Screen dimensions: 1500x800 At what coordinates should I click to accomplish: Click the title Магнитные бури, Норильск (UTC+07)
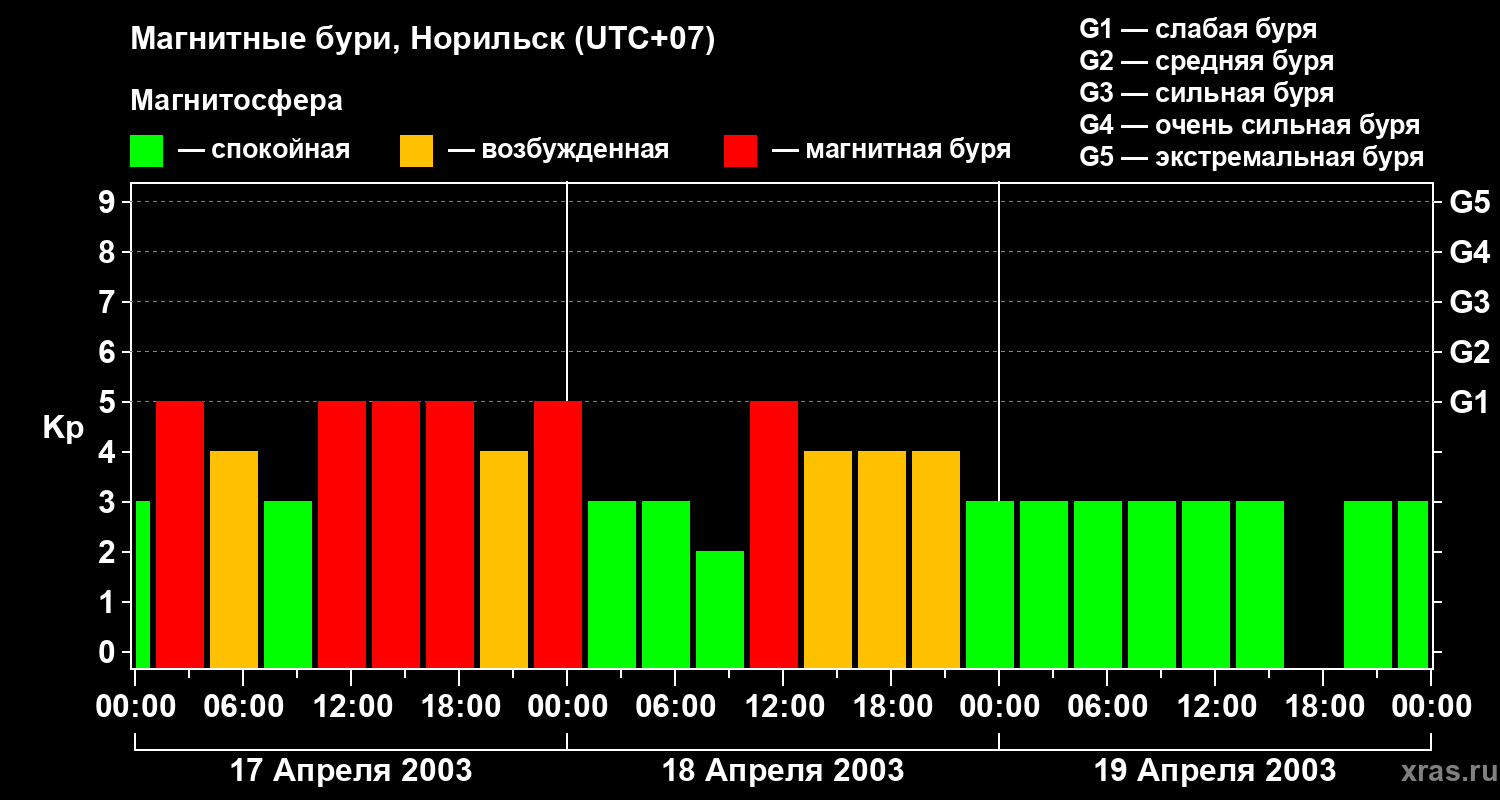tap(423, 41)
